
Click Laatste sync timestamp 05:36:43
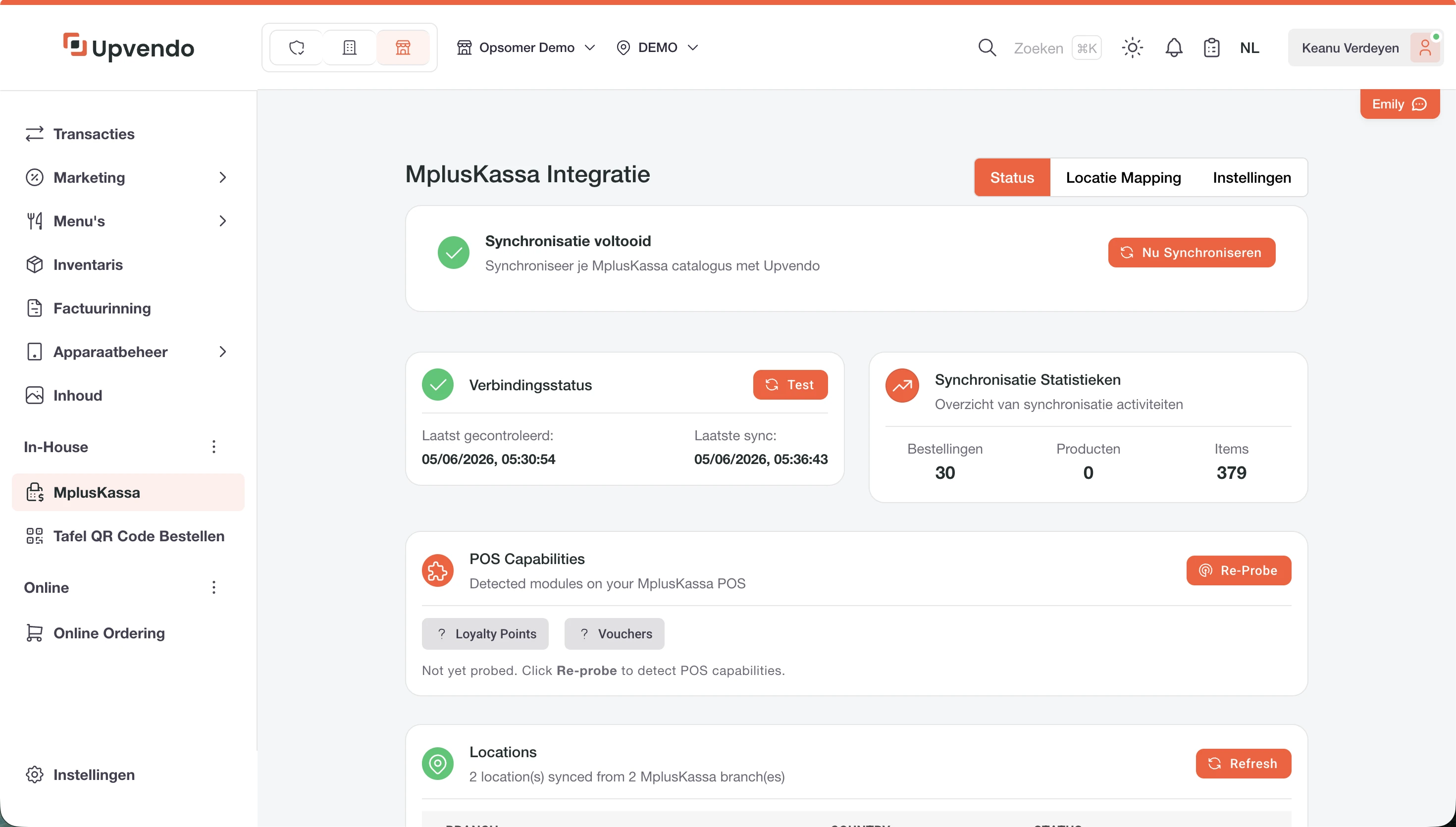(x=760, y=460)
